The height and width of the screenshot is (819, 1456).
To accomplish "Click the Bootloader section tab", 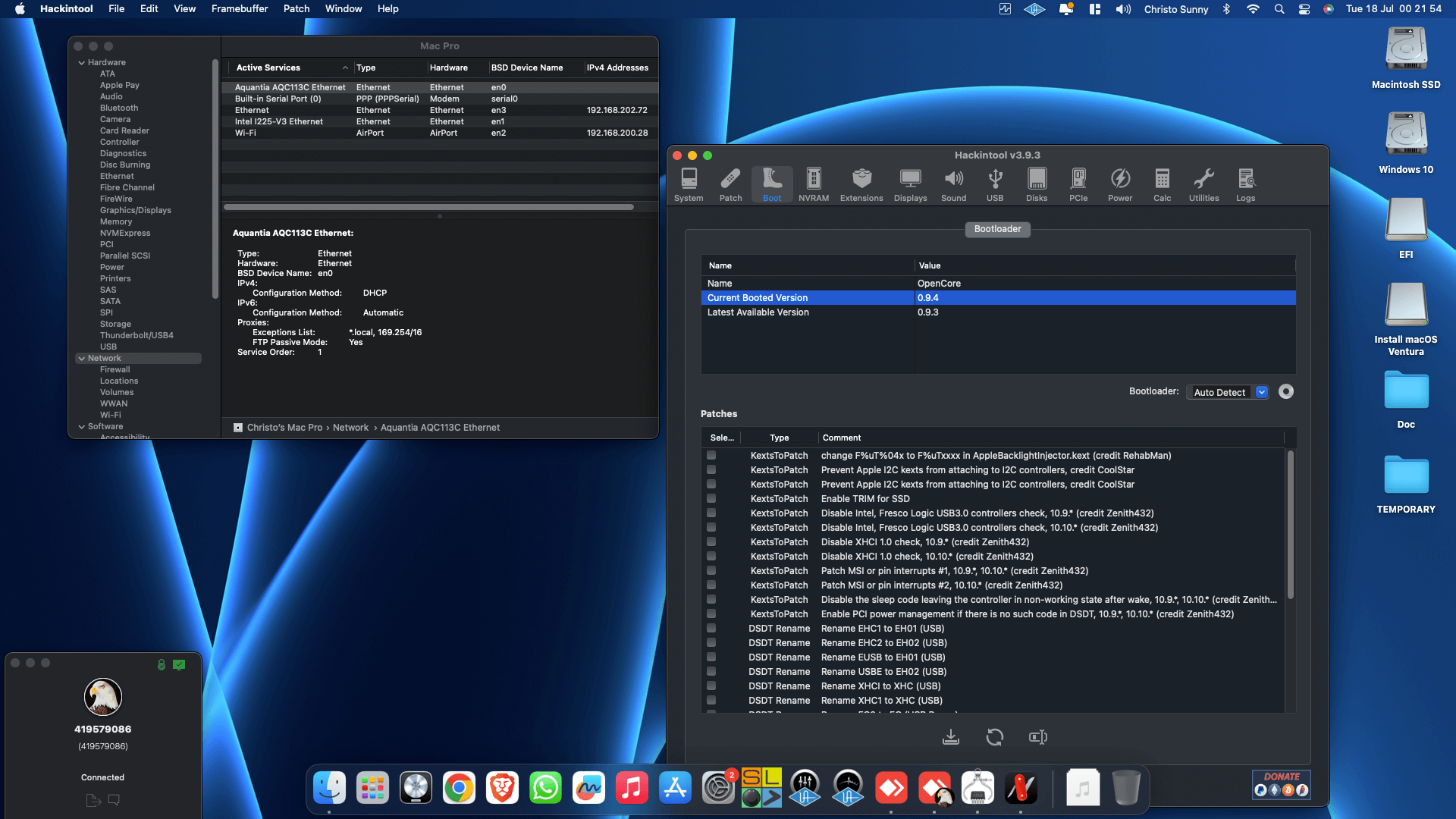I will (997, 229).
